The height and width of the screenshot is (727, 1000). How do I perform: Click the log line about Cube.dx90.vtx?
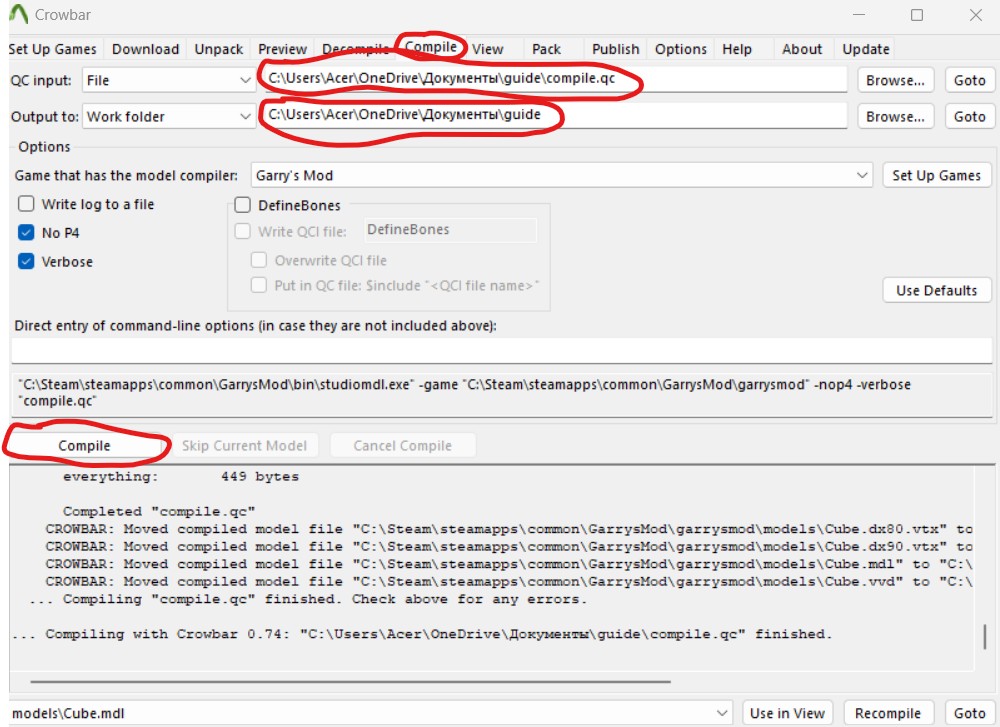[509, 547]
